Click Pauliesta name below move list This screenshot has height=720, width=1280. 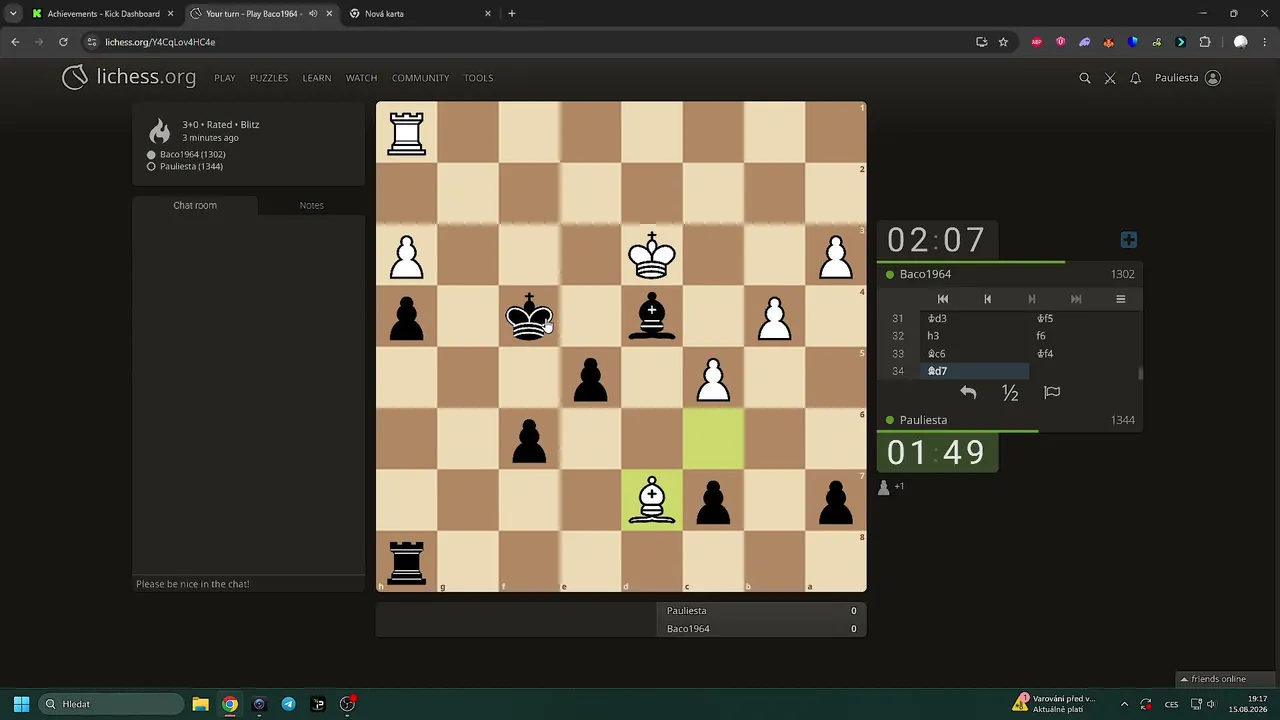923,420
